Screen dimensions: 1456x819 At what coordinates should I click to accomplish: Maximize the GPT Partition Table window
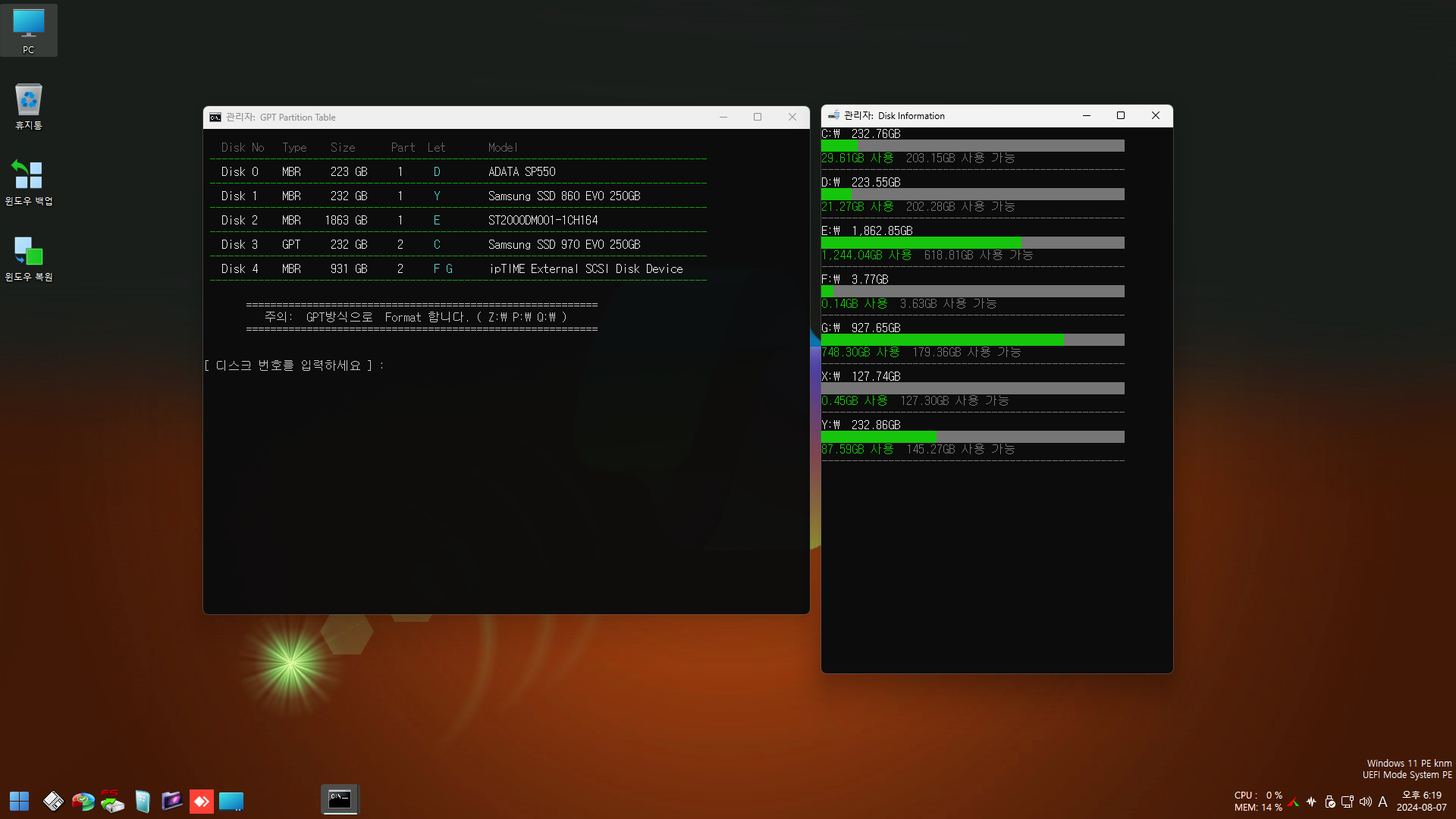coord(758,117)
